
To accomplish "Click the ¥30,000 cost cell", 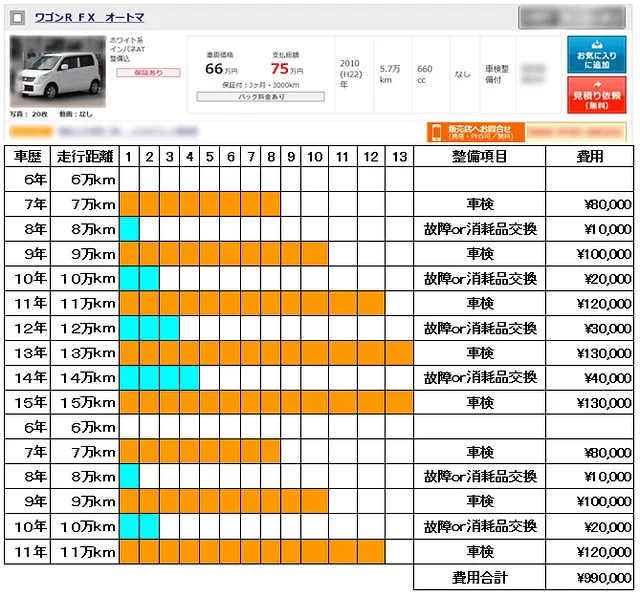I will point(589,328).
